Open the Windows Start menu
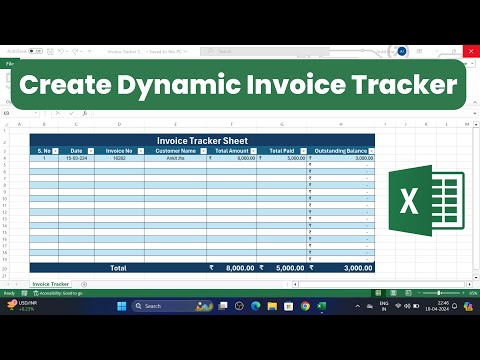Screen dimensions: 480x360 [122, 306]
